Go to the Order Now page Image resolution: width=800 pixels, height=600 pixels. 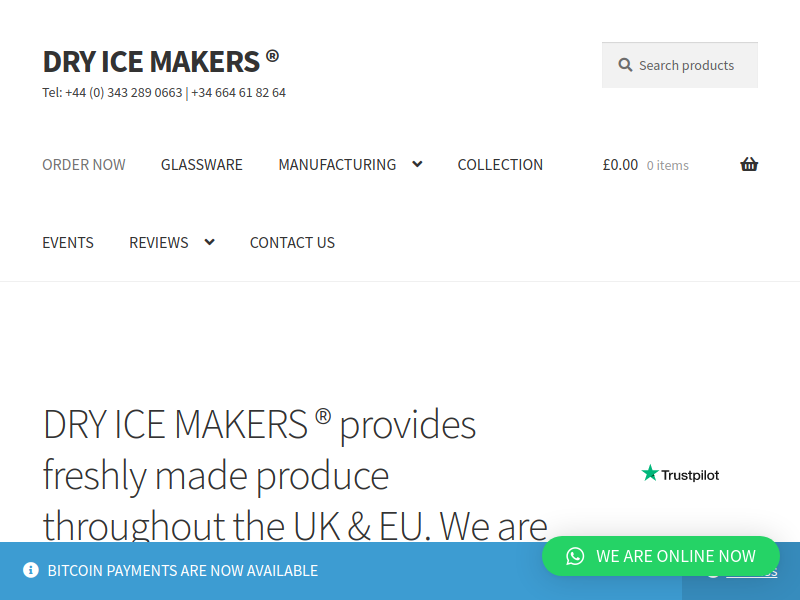[84, 165]
